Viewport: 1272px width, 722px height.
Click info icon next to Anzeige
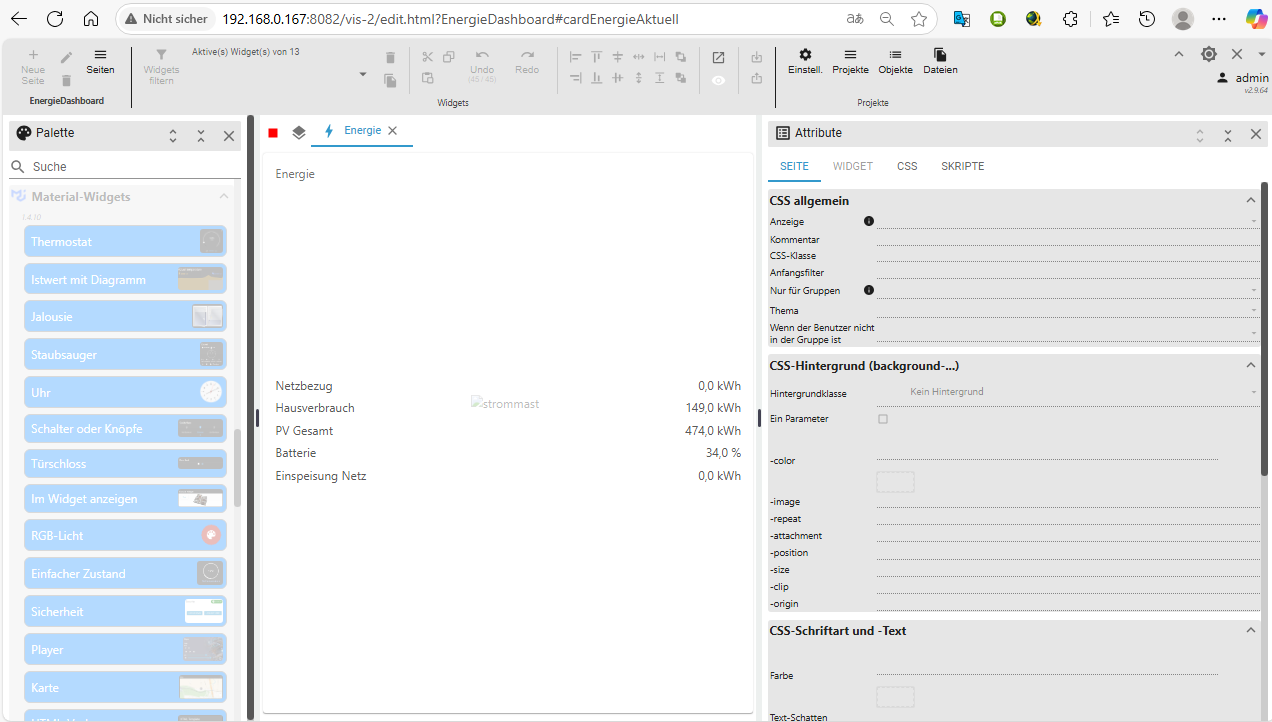[869, 221]
